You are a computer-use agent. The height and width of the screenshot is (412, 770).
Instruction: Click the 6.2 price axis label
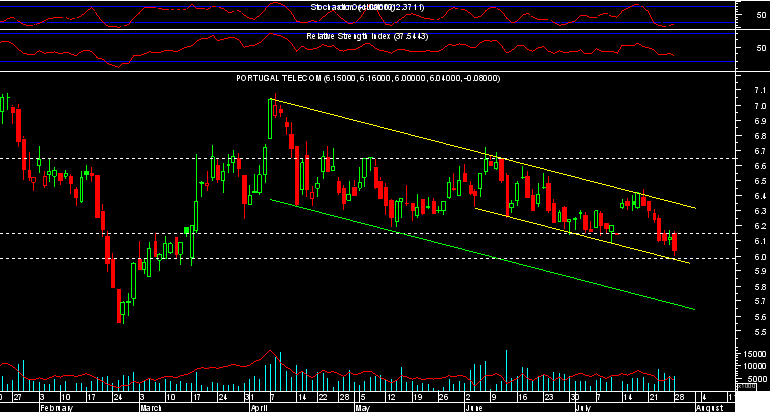coord(759,226)
